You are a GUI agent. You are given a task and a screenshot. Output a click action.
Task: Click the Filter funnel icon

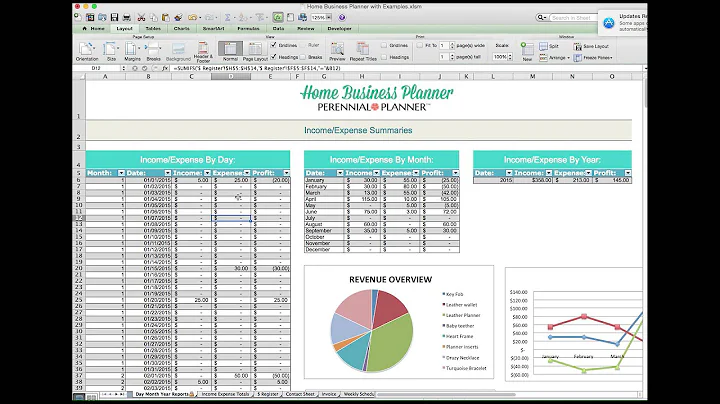[260, 17]
